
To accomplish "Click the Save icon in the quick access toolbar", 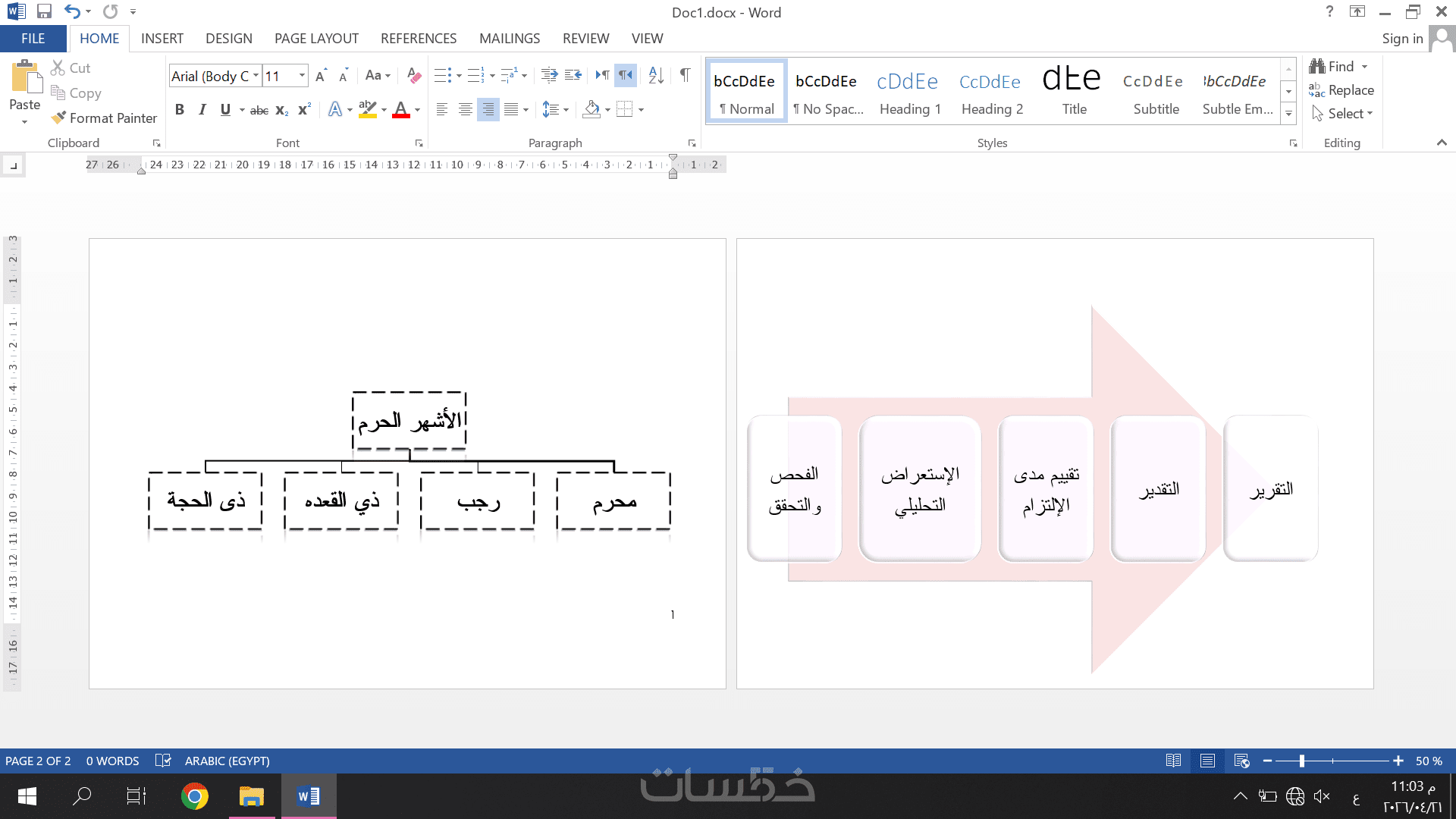I will tap(44, 11).
